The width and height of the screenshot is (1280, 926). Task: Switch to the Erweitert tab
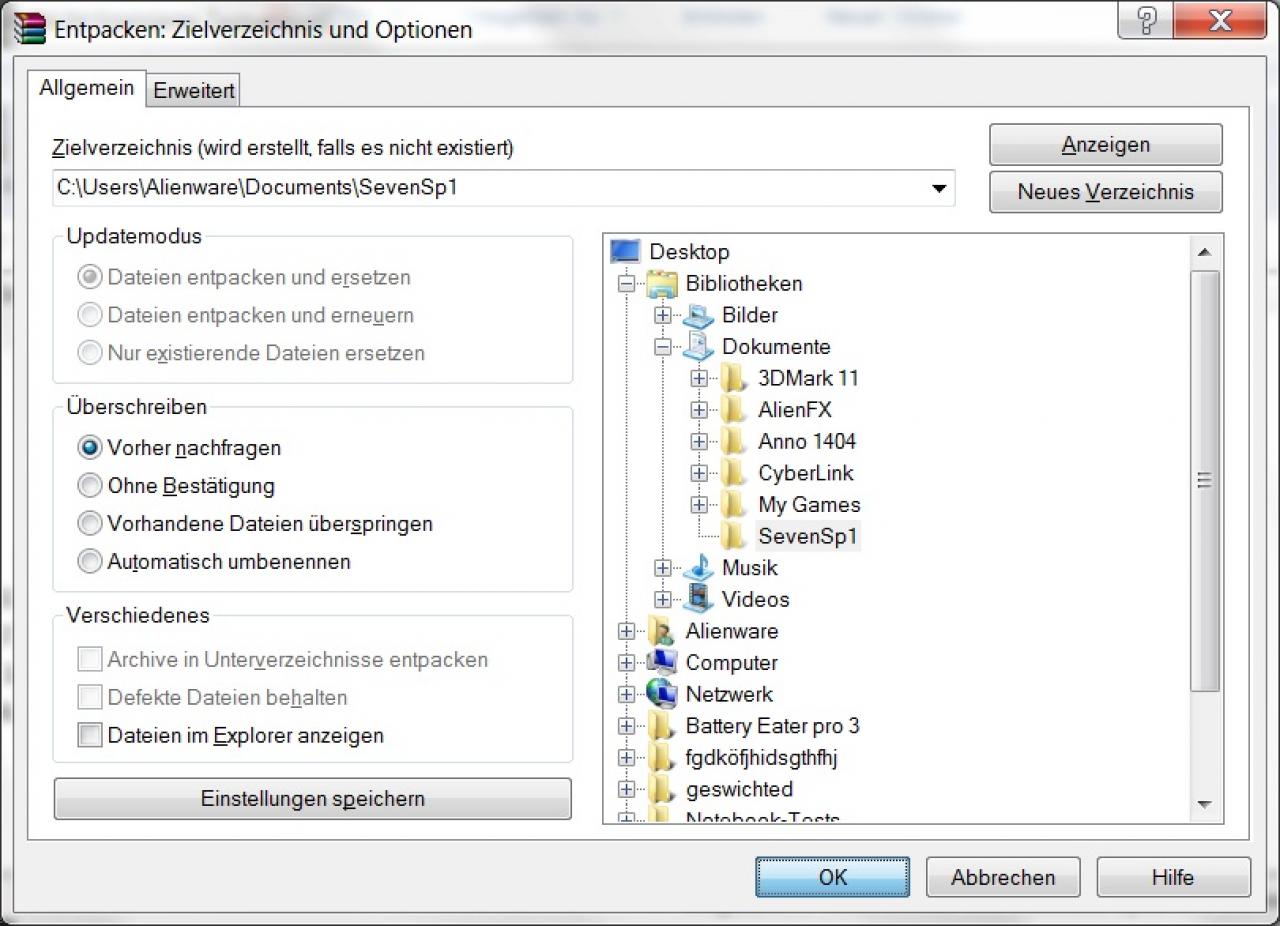point(194,90)
